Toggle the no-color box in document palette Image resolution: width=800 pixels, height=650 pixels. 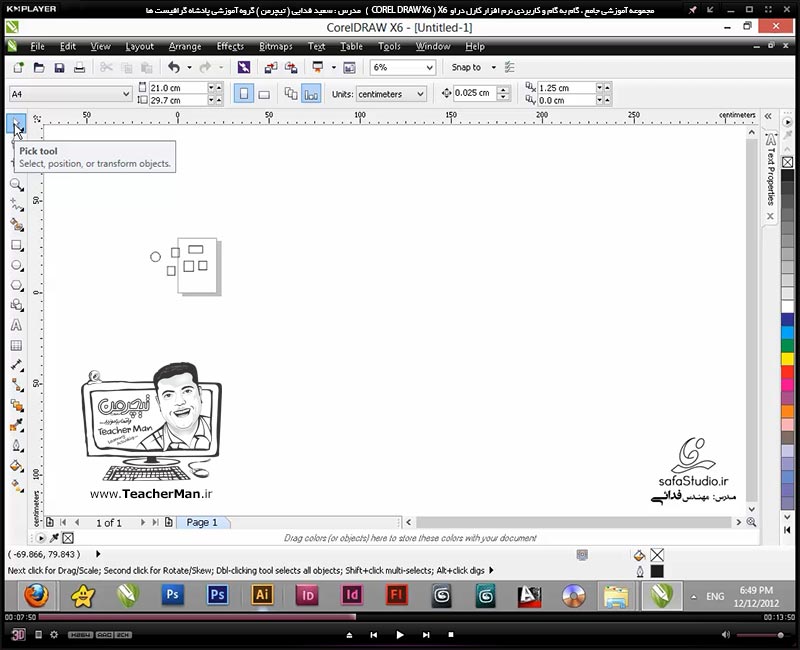(68, 538)
